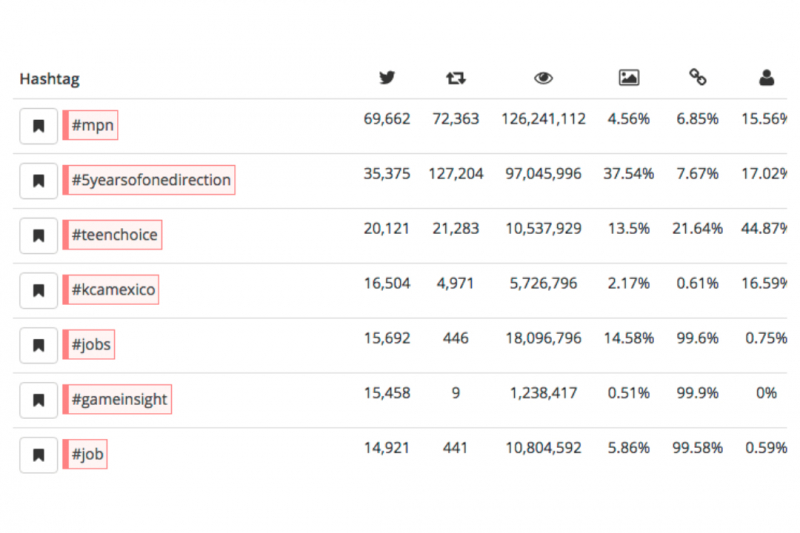
Task: Select the #teenchoice hashtag label
Action: tap(112, 235)
